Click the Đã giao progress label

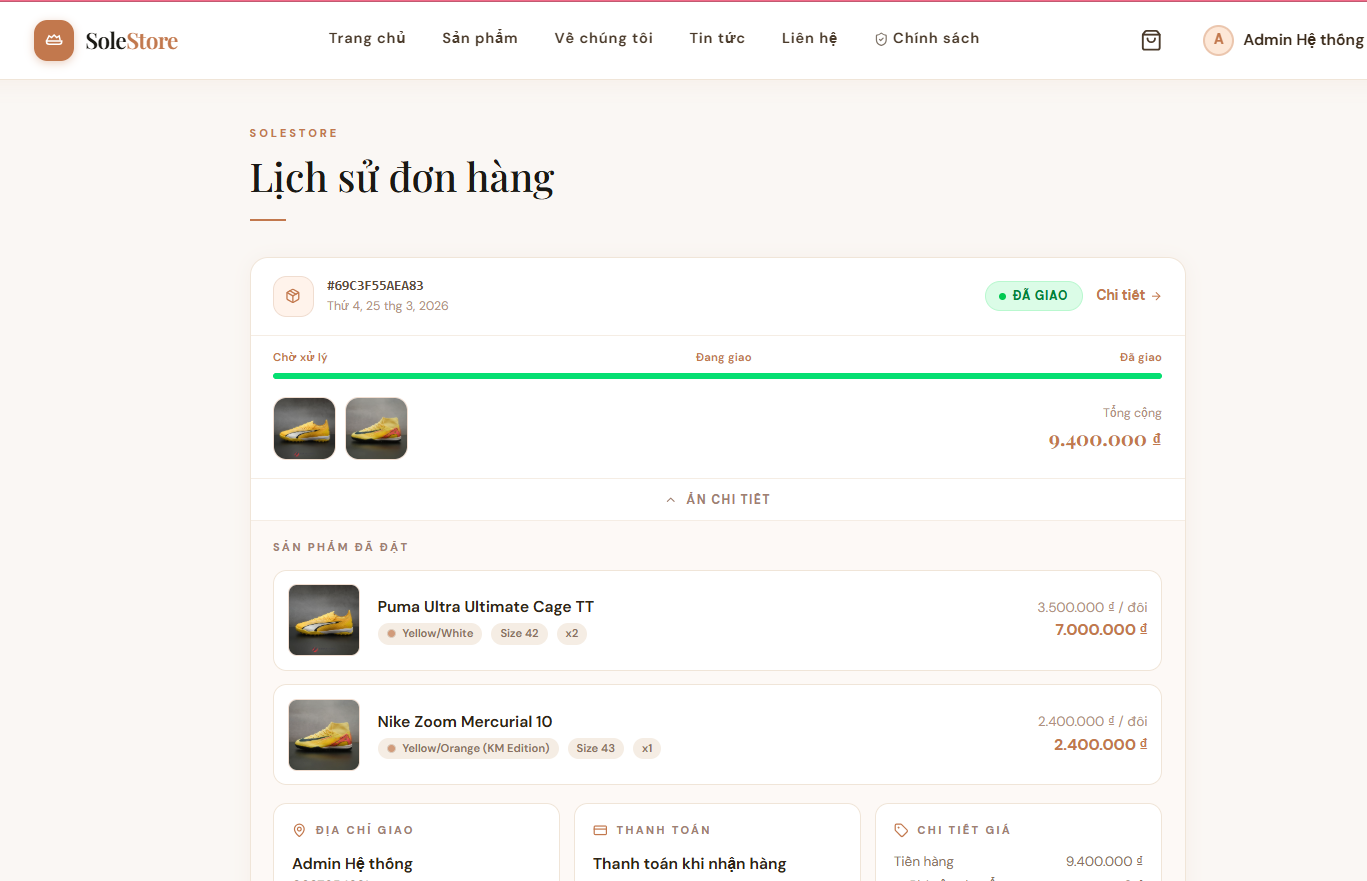click(x=1141, y=357)
